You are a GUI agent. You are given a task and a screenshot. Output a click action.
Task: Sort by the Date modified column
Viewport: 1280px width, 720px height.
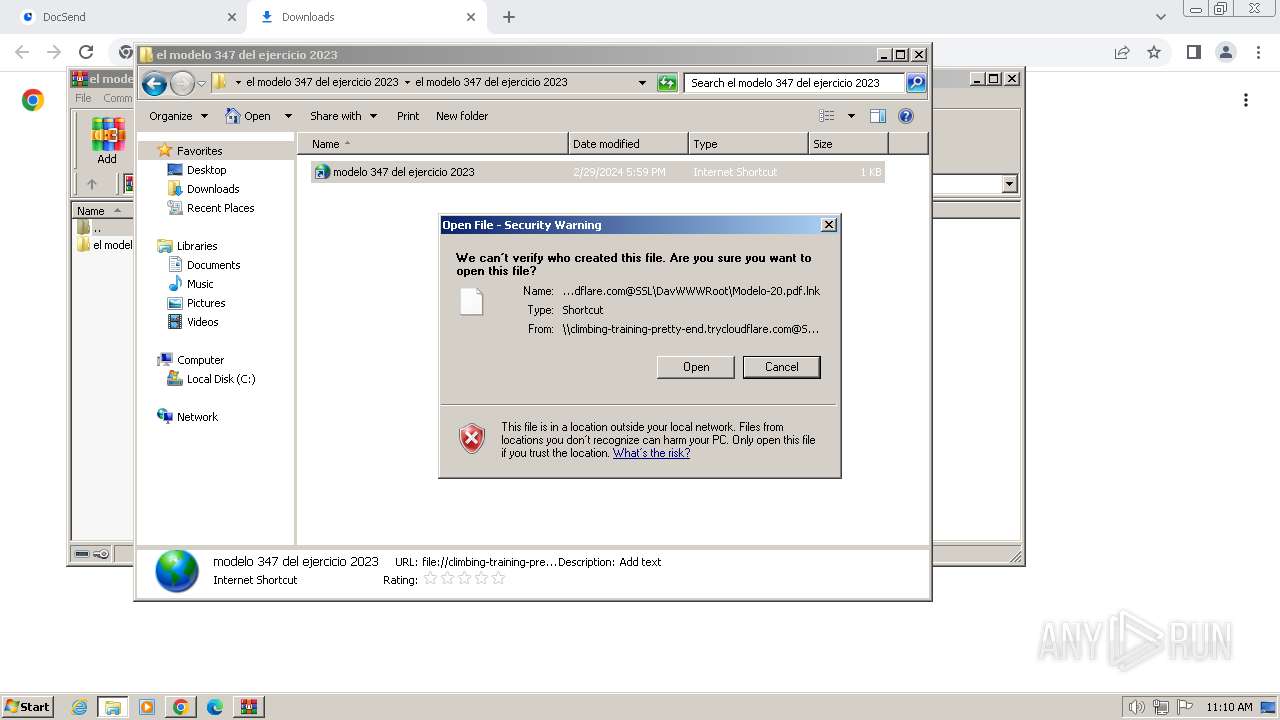click(628, 144)
